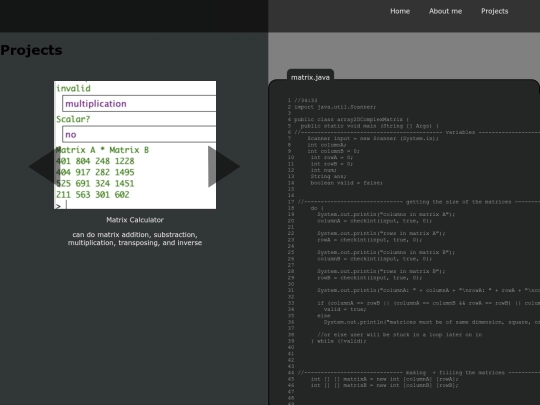
Task: Click the result row '401 804 248 1228'
Action: click(x=95, y=161)
